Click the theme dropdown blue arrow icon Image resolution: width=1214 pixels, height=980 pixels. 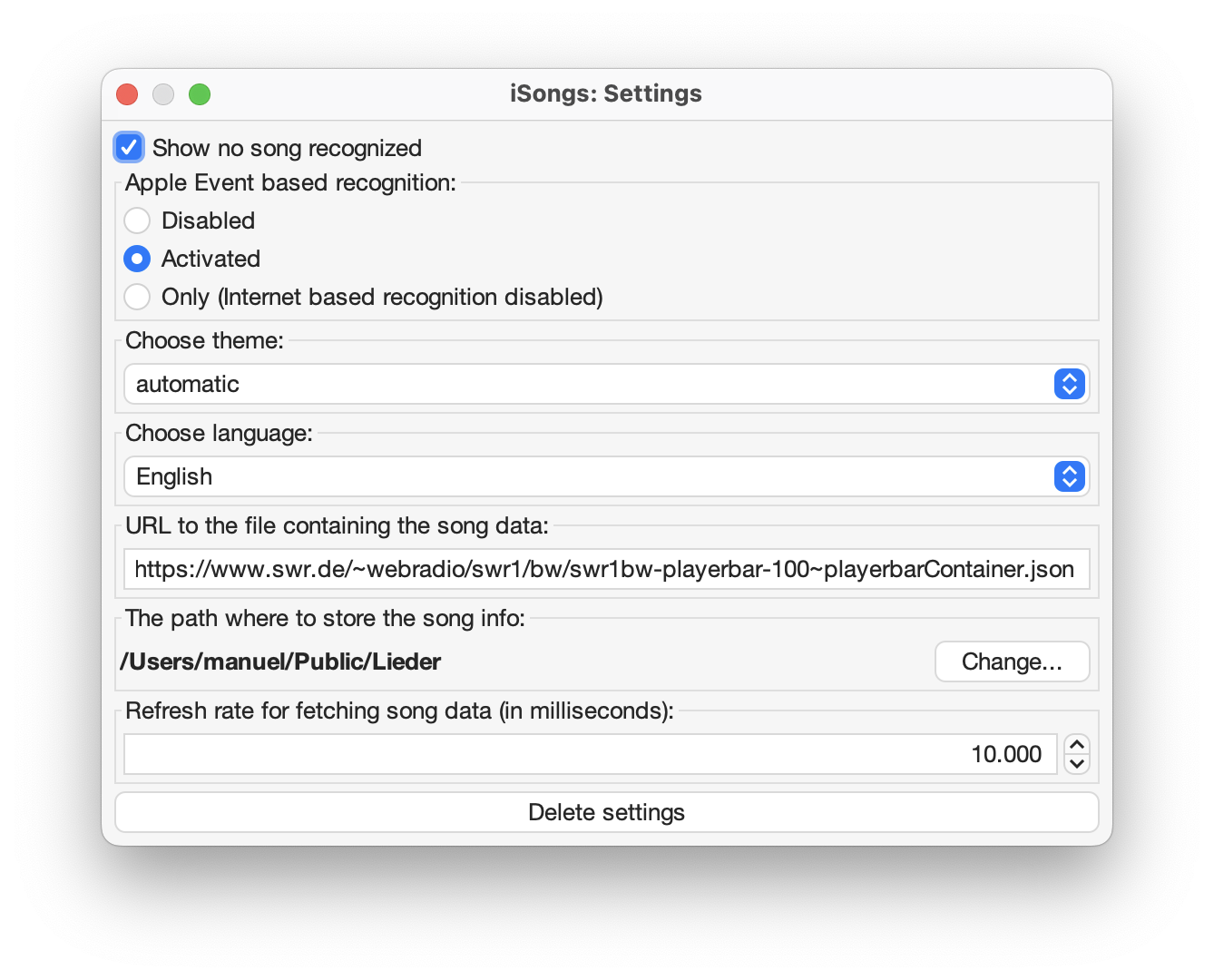coord(1070,384)
